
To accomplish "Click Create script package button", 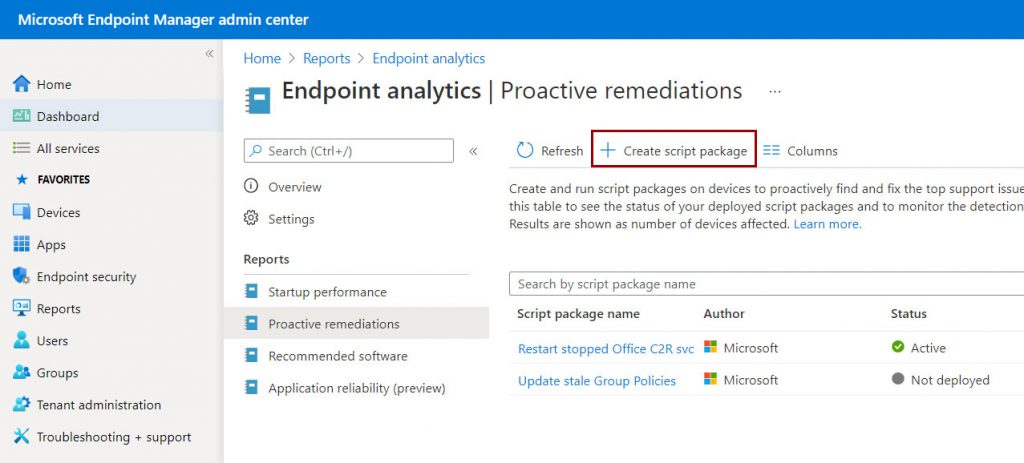I will [x=674, y=149].
